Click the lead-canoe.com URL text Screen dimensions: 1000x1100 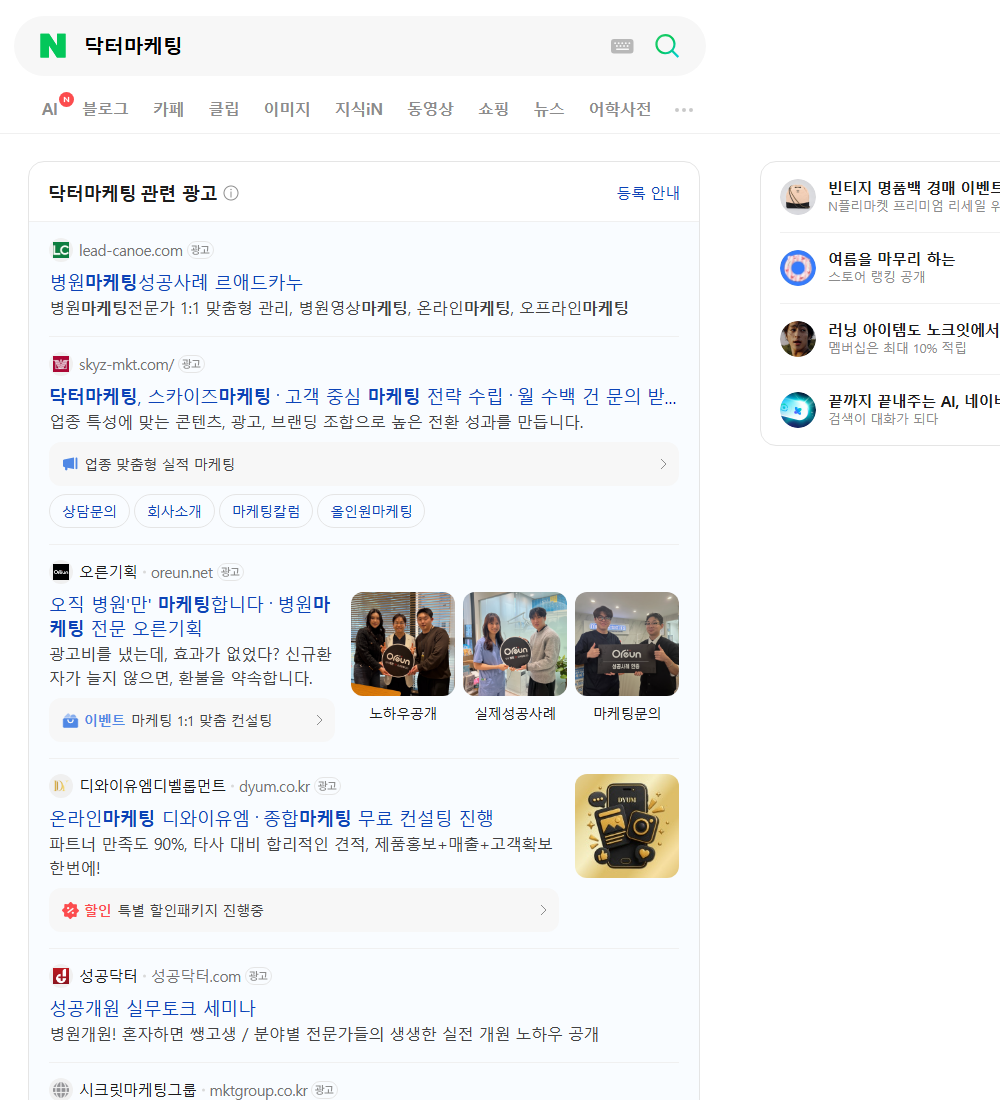click(131, 250)
